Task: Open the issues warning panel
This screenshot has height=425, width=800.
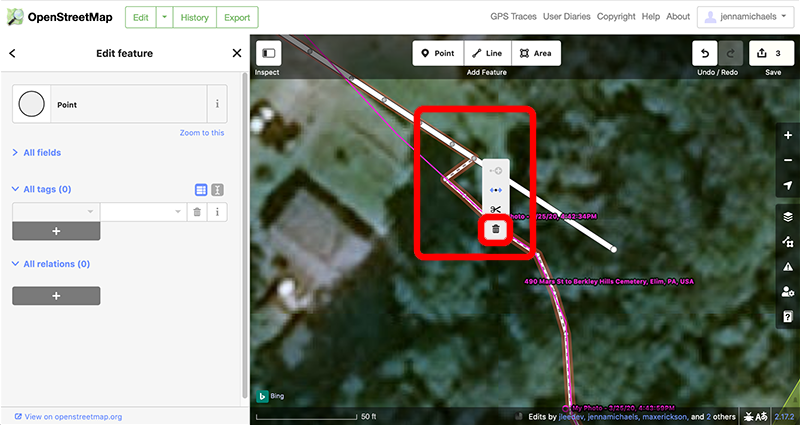Action: (x=788, y=267)
